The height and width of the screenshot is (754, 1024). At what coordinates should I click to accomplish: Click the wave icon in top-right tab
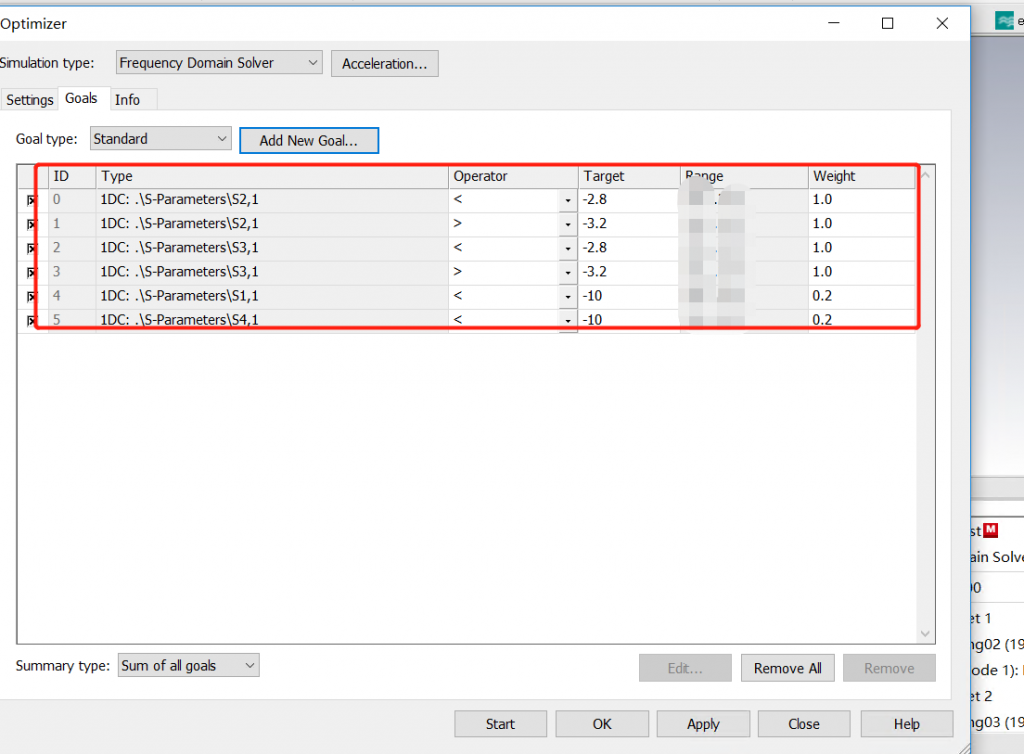[x=1004, y=20]
